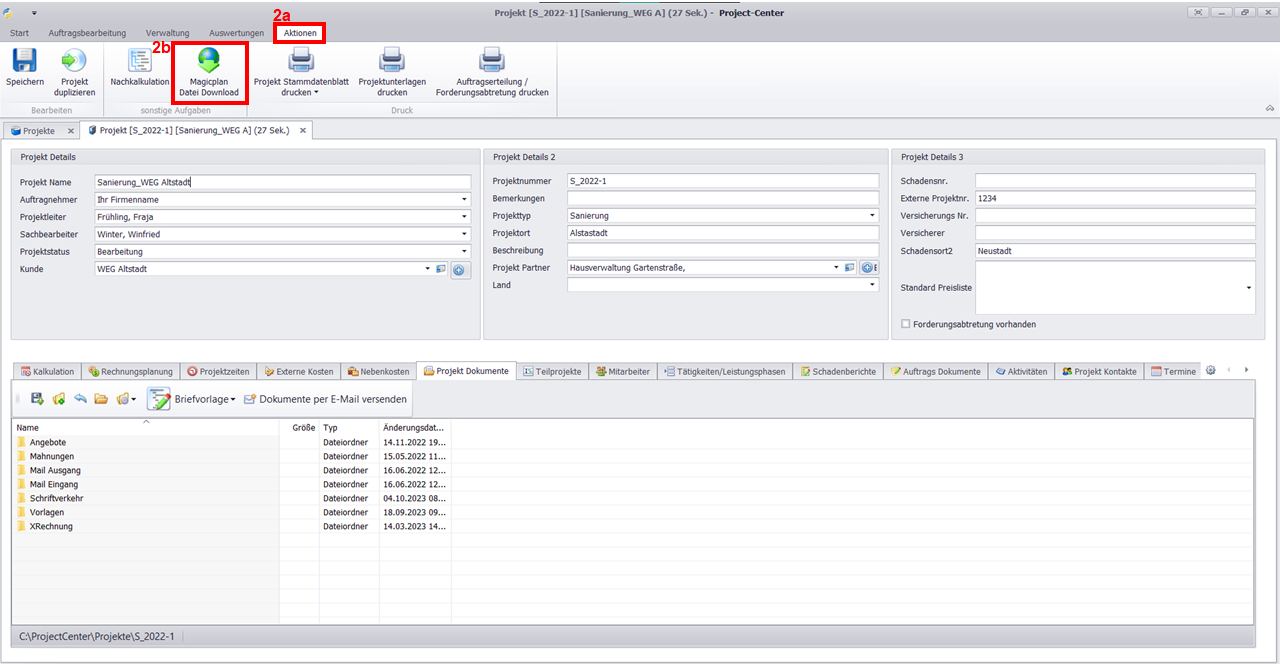1280x664 pixels.
Task: Expand the Briefvorlage dropdown
Action: pos(232,400)
